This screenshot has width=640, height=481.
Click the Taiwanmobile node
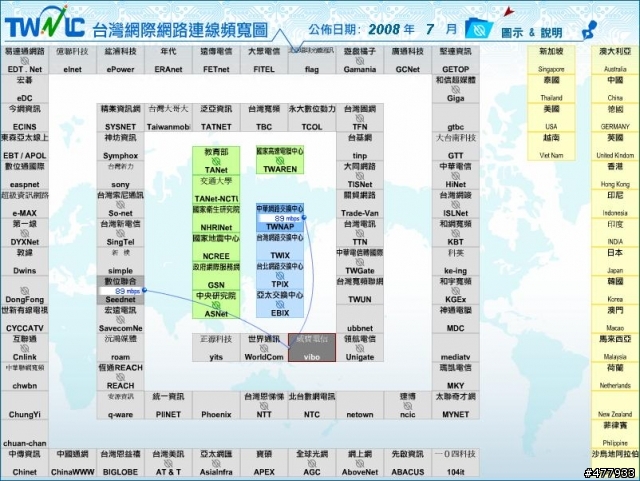168,117
